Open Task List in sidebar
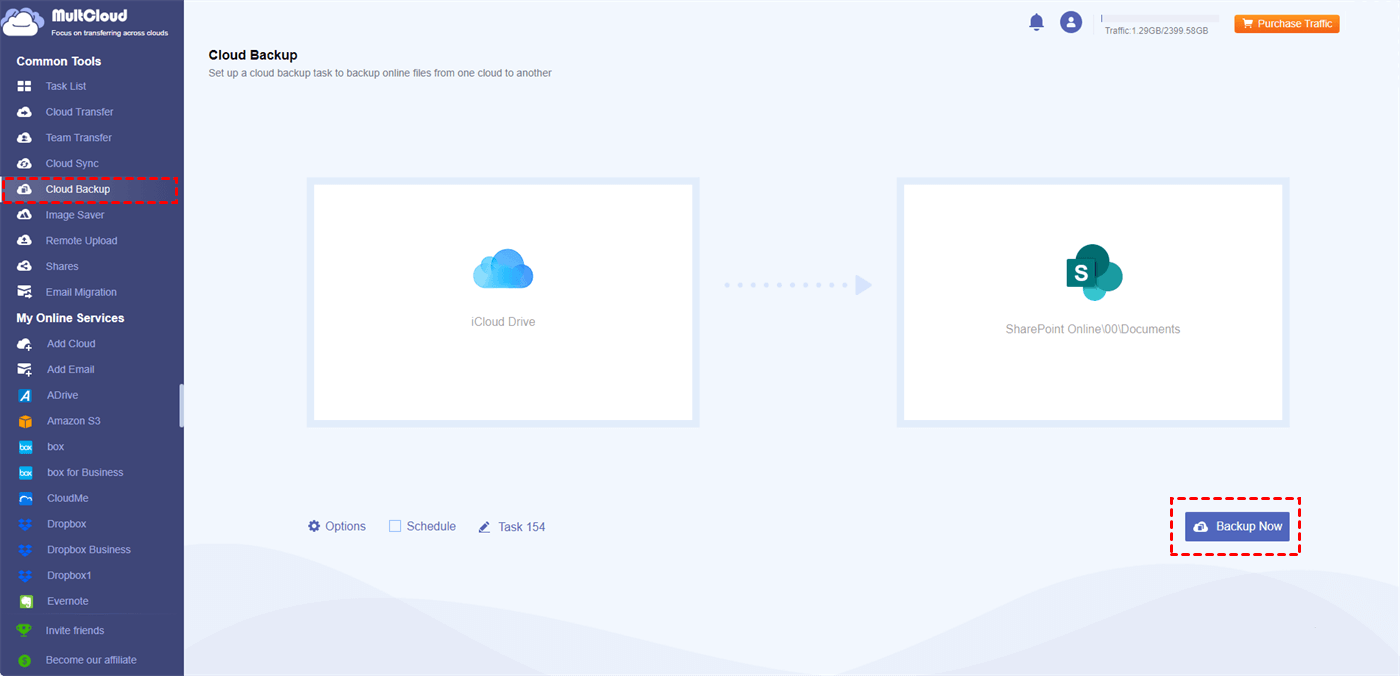Image resolution: width=1400 pixels, height=676 pixels. coord(66,86)
